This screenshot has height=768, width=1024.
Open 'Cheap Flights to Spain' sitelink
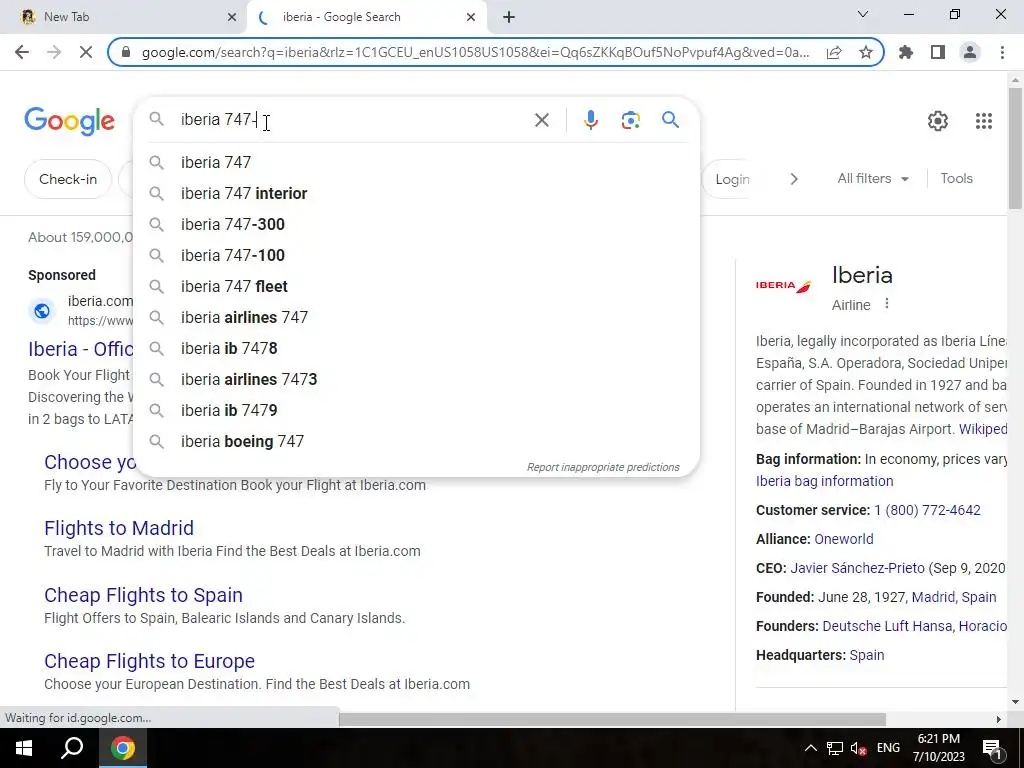pyautogui.click(x=143, y=595)
